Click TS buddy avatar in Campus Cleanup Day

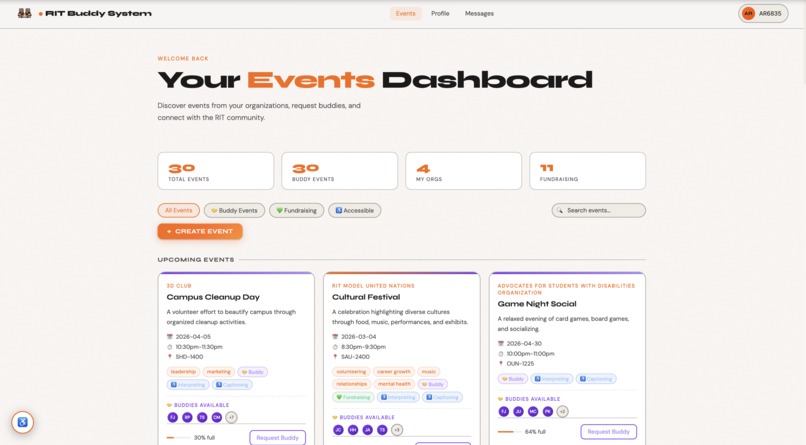click(202, 417)
